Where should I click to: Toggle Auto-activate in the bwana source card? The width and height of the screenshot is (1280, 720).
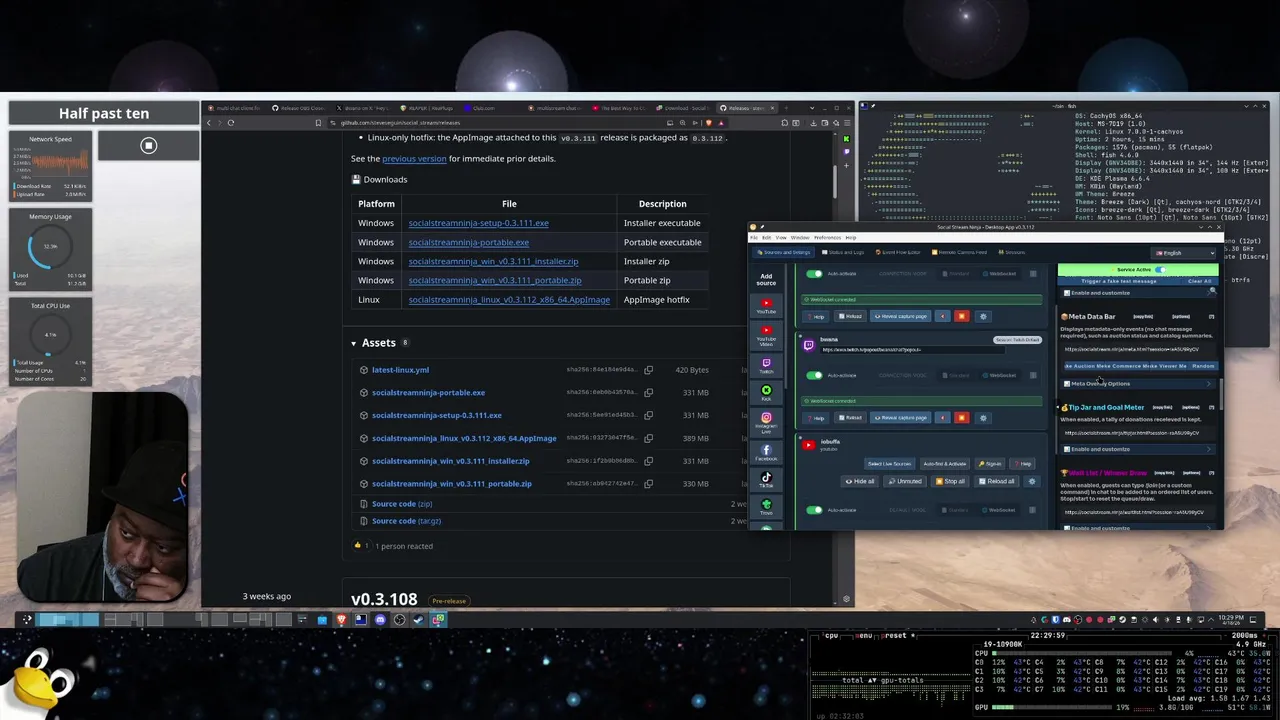coord(814,375)
